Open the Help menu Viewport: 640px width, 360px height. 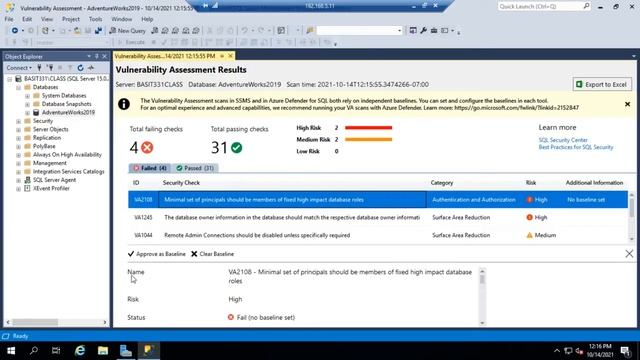pos(147,19)
